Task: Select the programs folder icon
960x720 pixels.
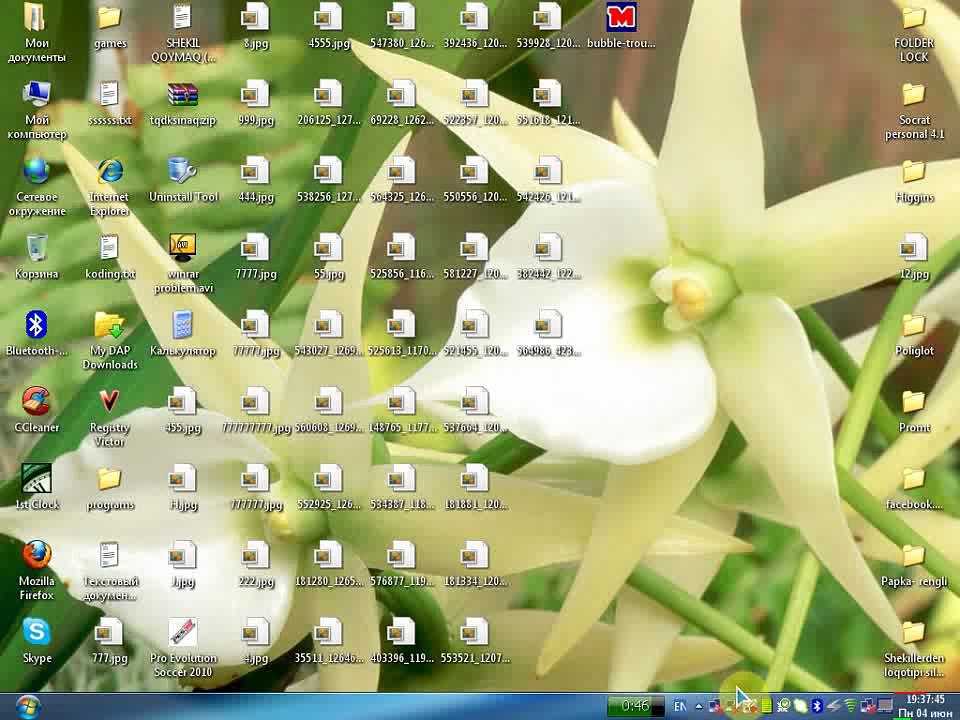Action: [x=110, y=479]
